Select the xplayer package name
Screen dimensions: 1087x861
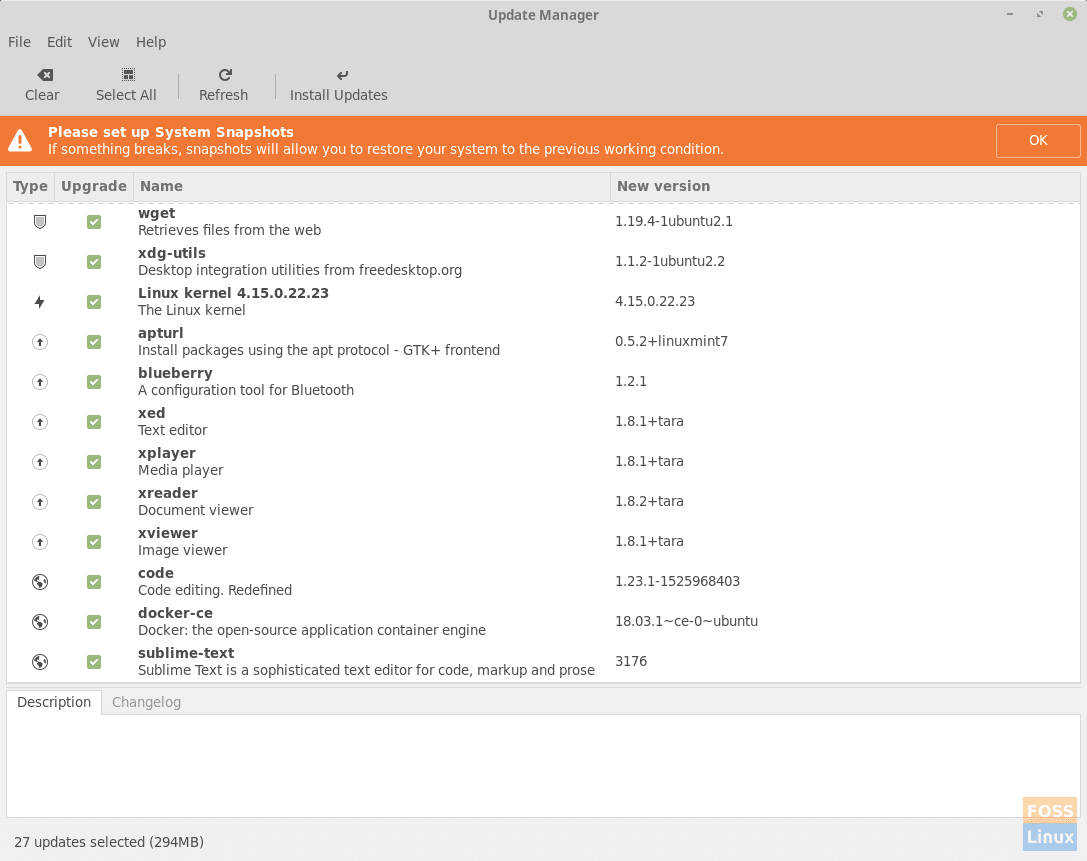coord(167,453)
